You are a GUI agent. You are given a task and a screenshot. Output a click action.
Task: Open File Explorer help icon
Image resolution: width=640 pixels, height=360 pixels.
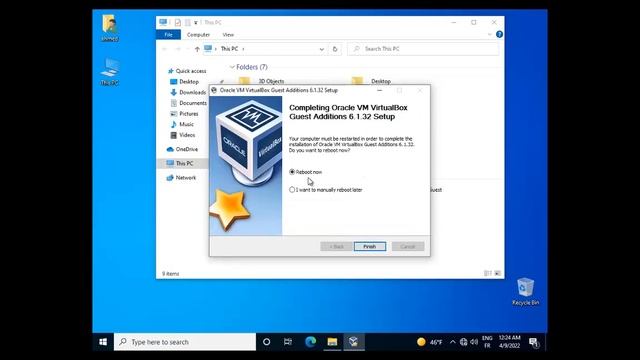[x=499, y=34]
